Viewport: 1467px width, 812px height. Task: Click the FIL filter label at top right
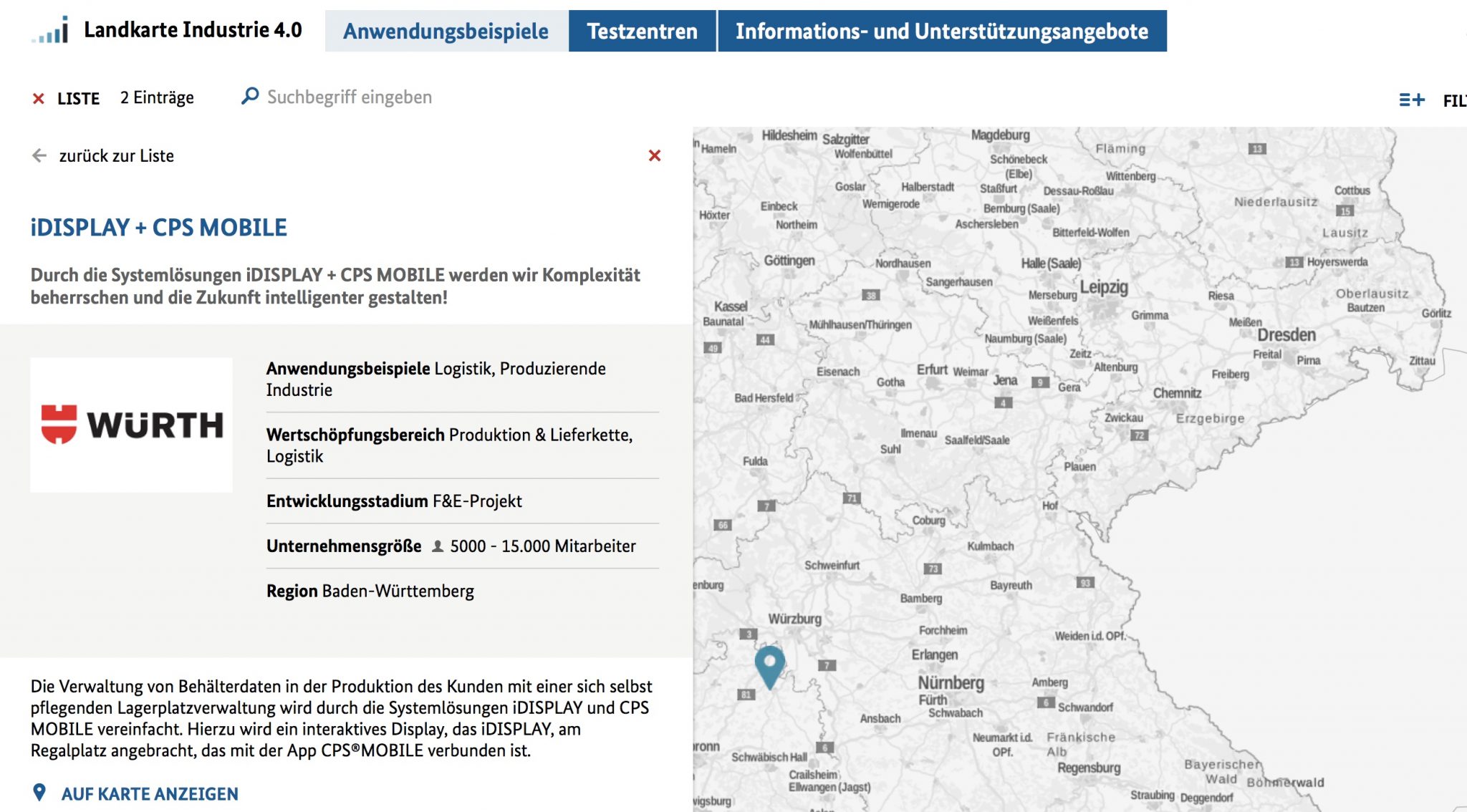[1454, 100]
